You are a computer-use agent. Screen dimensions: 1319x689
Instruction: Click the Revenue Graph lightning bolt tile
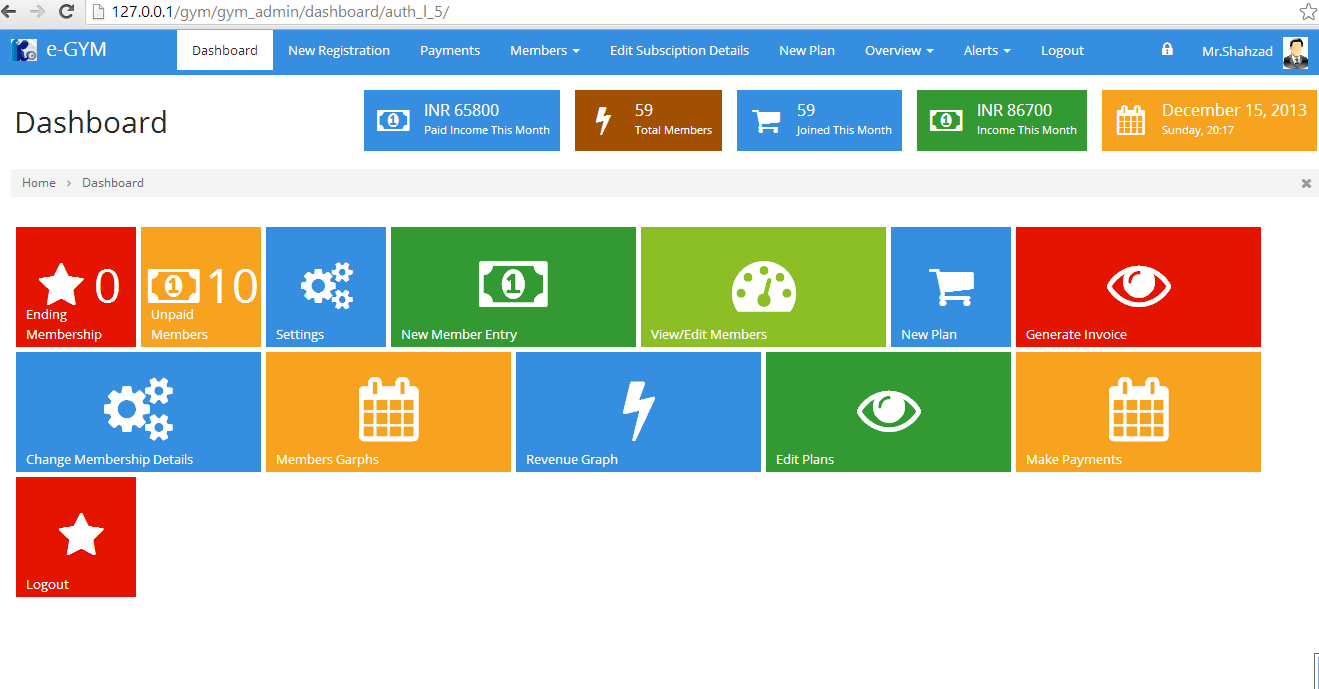[x=638, y=412]
